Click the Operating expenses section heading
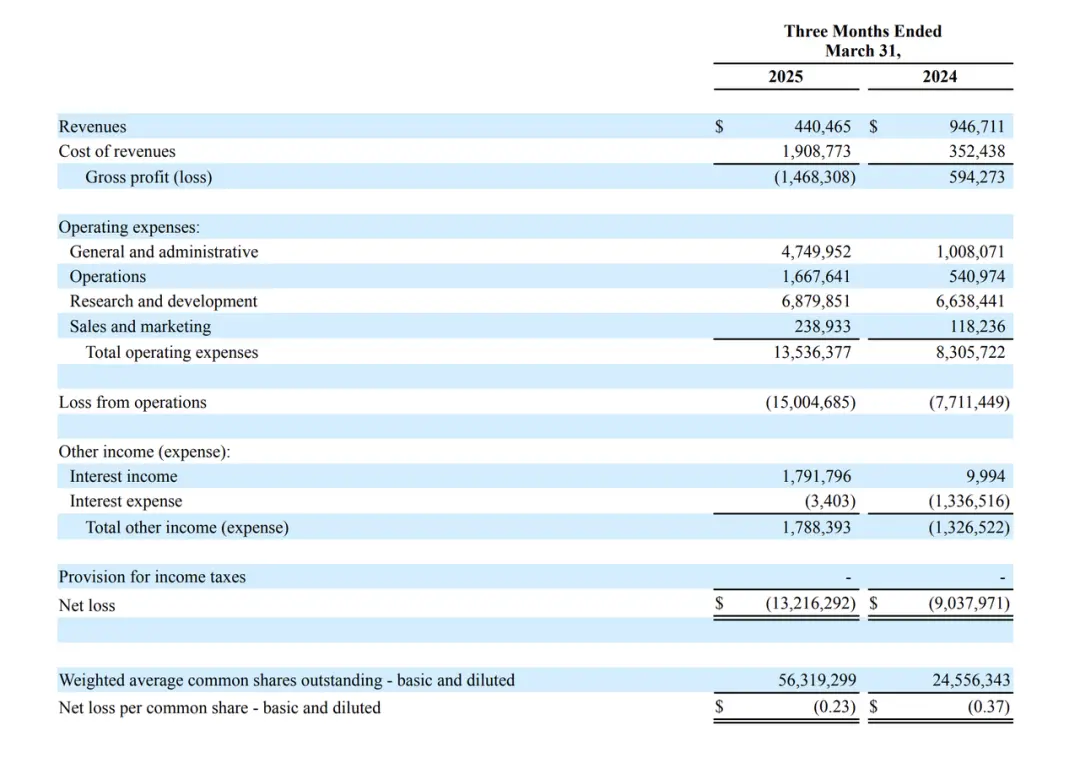The height and width of the screenshot is (758, 1080). [x=129, y=228]
